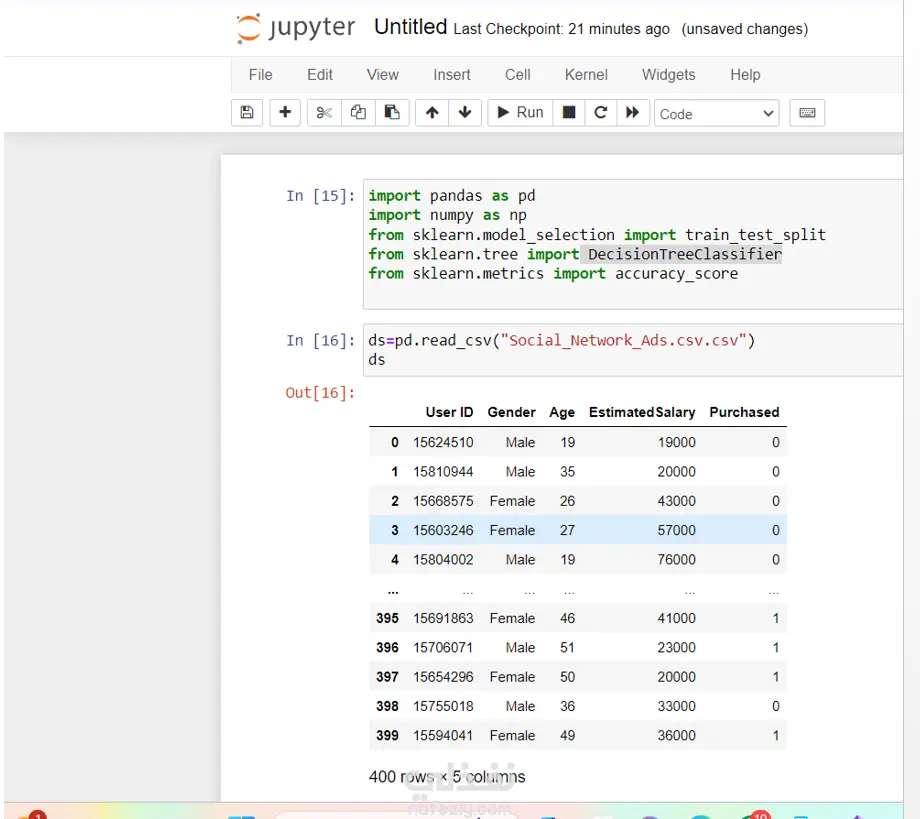
Task: Open the File menu
Action: (260, 75)
